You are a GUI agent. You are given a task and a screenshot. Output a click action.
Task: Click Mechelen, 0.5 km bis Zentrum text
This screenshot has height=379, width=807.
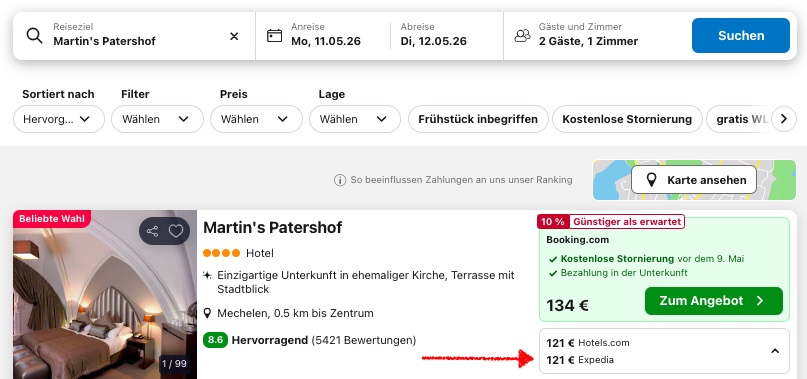pyautogui.click(x=295, y=313)
